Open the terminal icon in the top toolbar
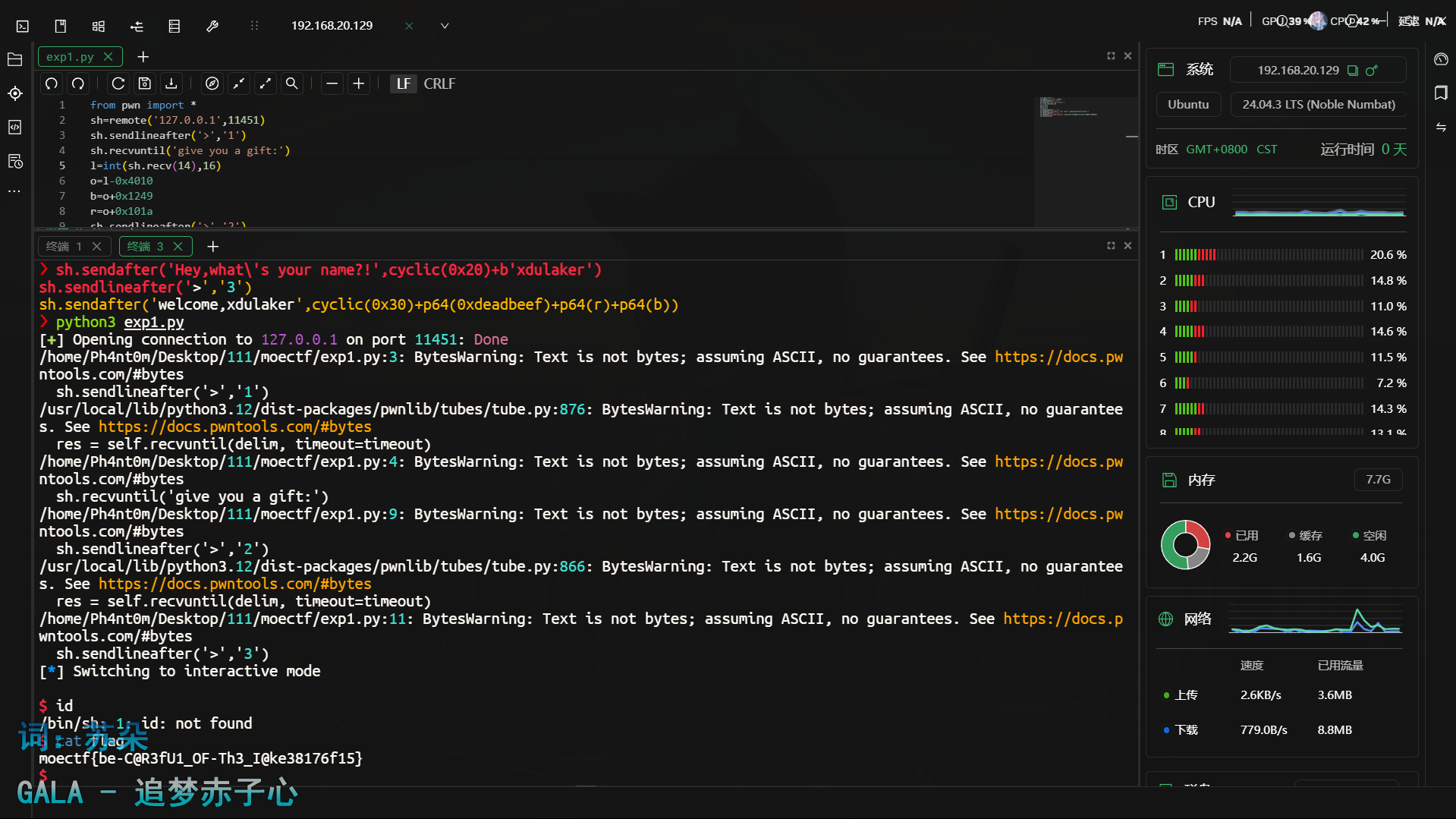This screenshot has height=819, width=1456. 22,25
